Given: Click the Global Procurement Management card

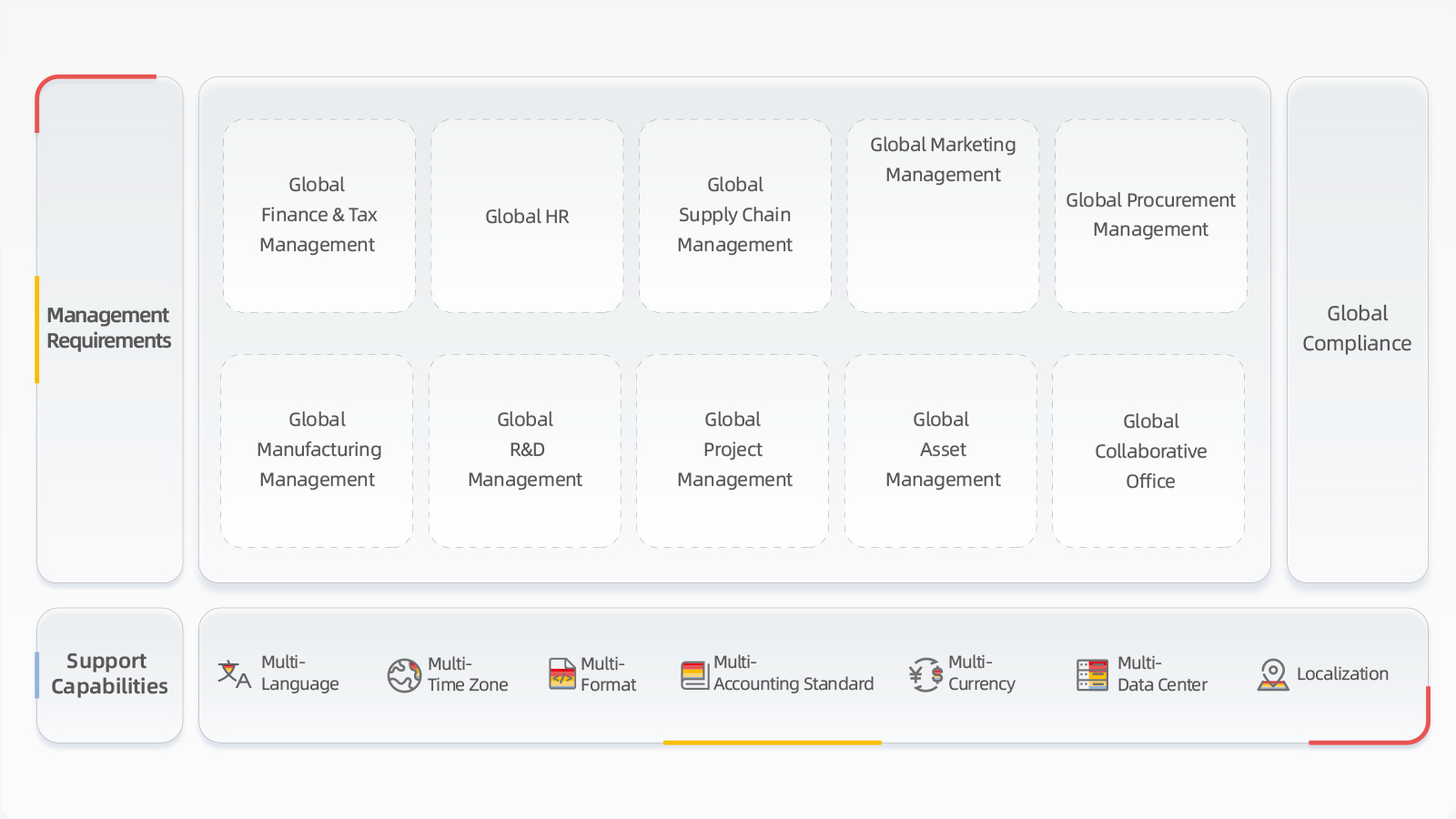Looking at the screenshot, I should coord(1150,216).
